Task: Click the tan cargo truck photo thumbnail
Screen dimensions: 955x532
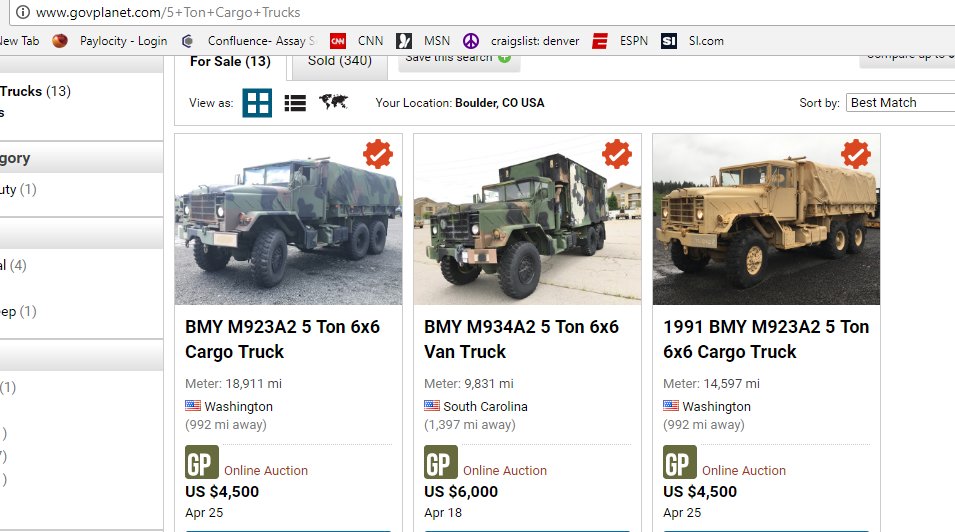Action: pyautogui.click(x=766, y=219)
